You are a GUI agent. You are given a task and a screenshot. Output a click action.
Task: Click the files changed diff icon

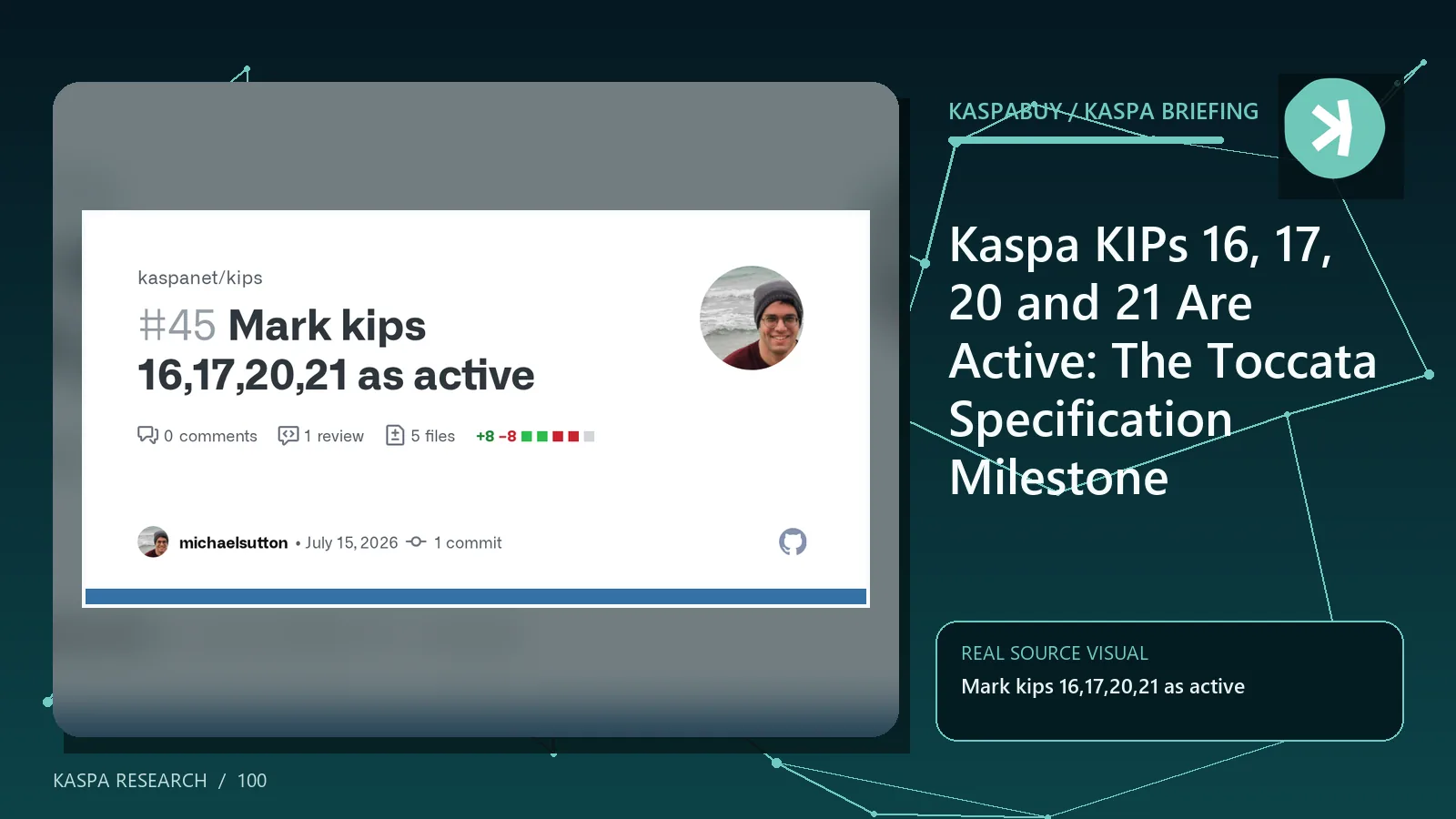click(x=395, y=435)
